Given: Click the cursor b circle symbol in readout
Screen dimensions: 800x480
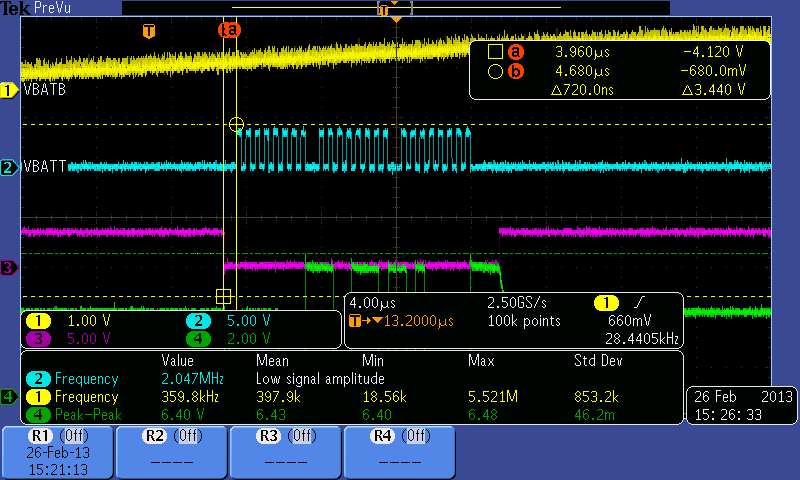Looking at the screenshot, I should [495, 71].
